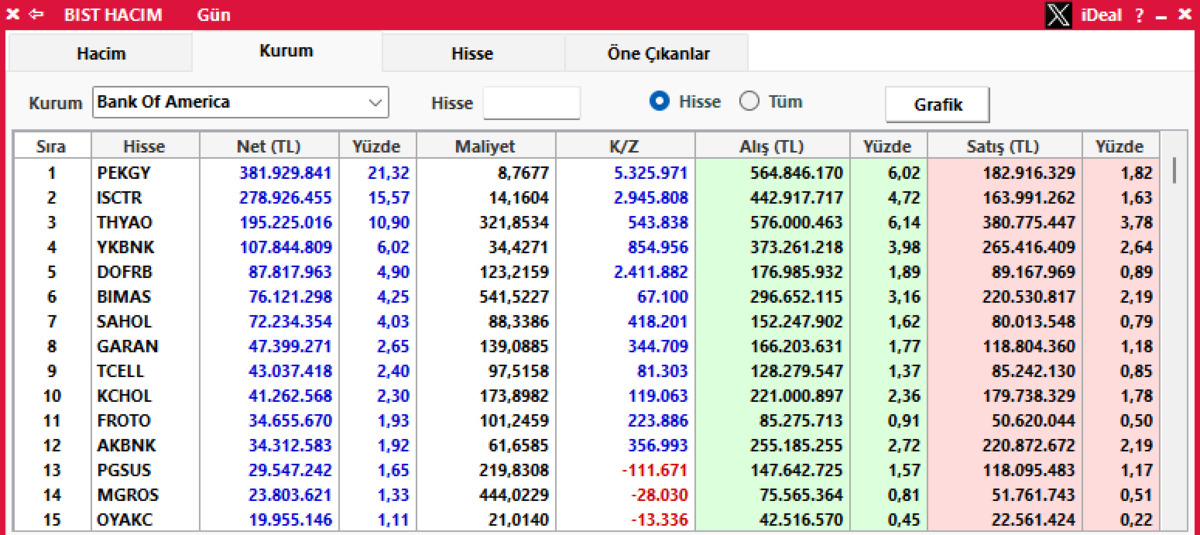Select the AKBNK row ticker
Image resolution: width=1200 pixels, height=535 pixels.
coord(126,446)
